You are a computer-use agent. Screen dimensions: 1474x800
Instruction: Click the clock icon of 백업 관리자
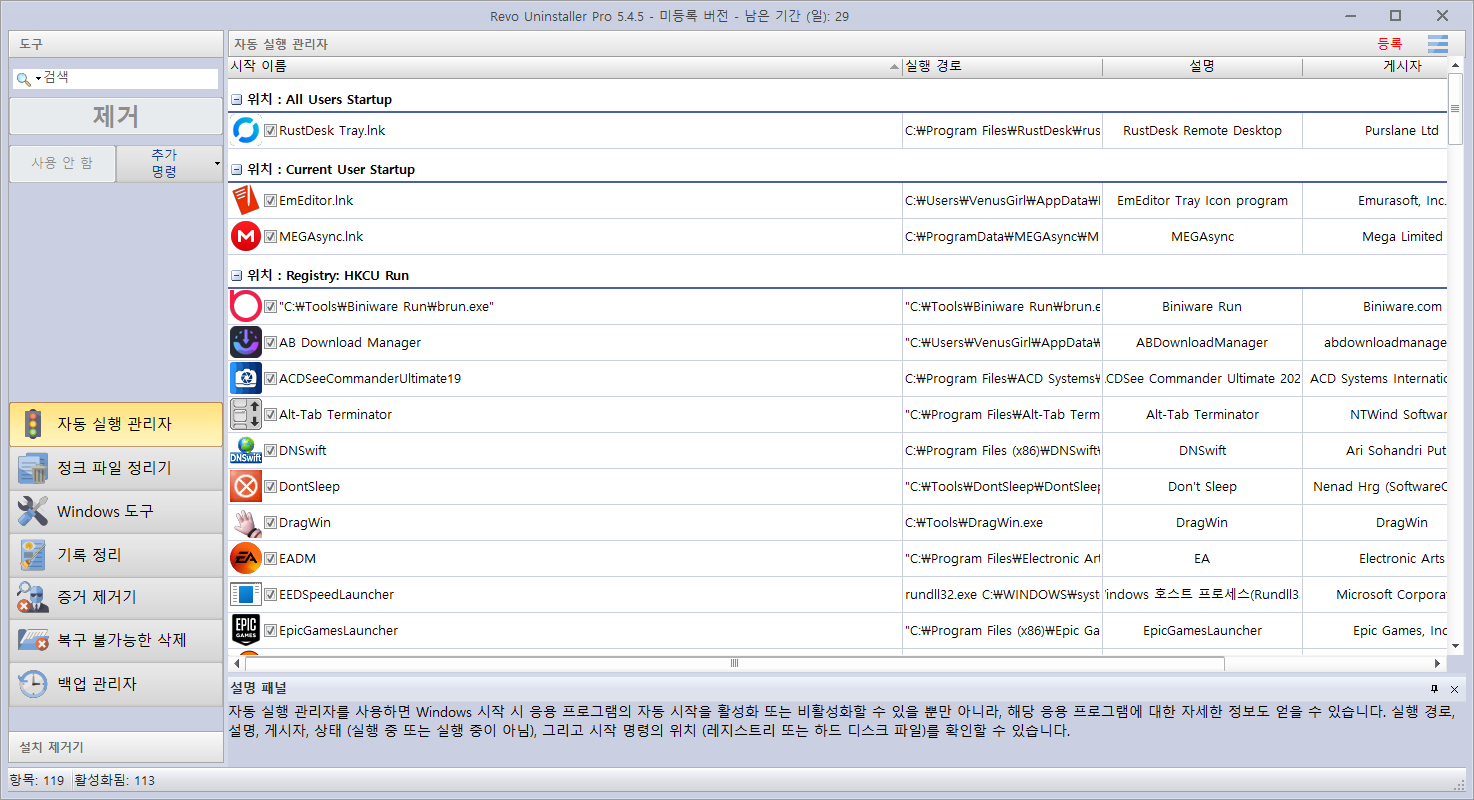coord(33,684)
